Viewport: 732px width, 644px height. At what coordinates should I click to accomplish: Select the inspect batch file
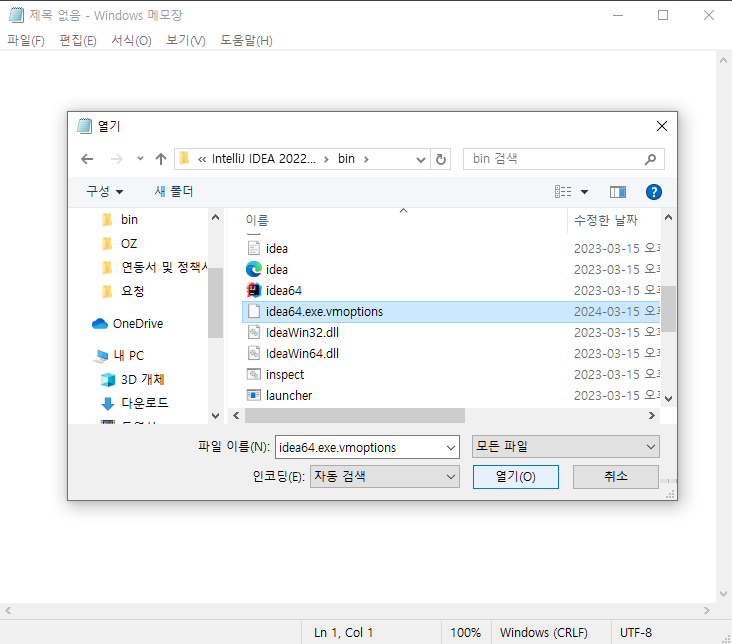[x=285, y=375]
